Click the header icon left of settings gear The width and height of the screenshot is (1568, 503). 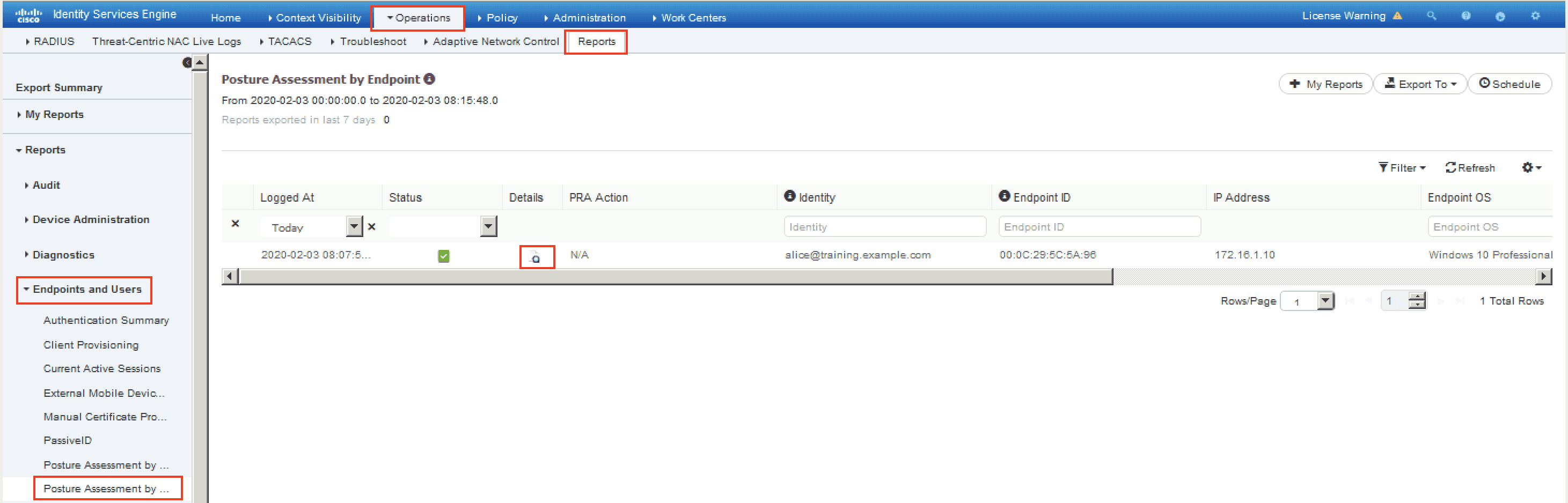point(1500,17)
